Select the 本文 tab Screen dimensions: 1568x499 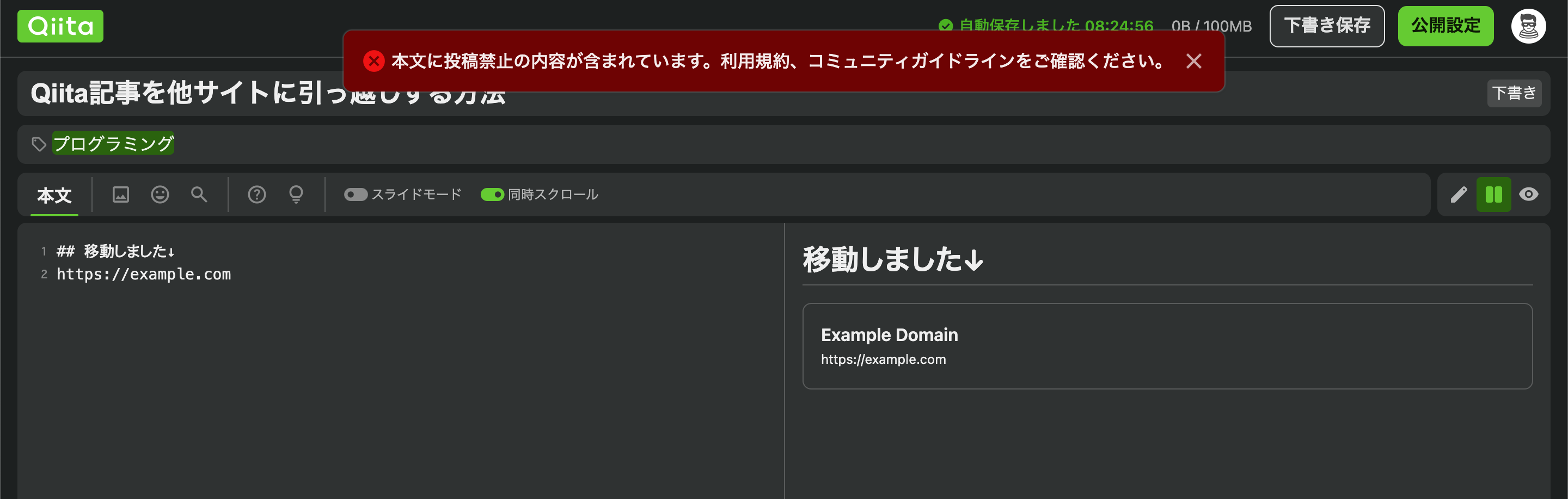pyautogui.click(x=54, y=195)
